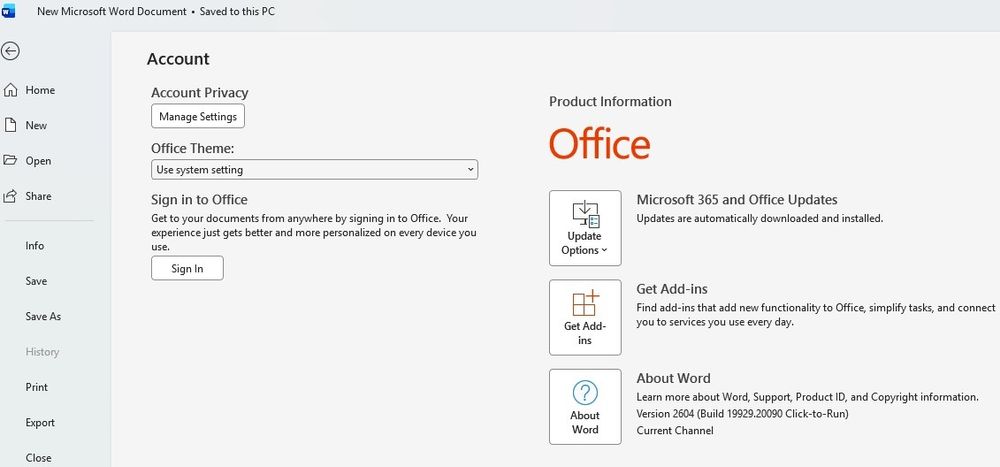The image size is (1000, 467).
Task: Click the Office logo text
Action: pos(599,144)
